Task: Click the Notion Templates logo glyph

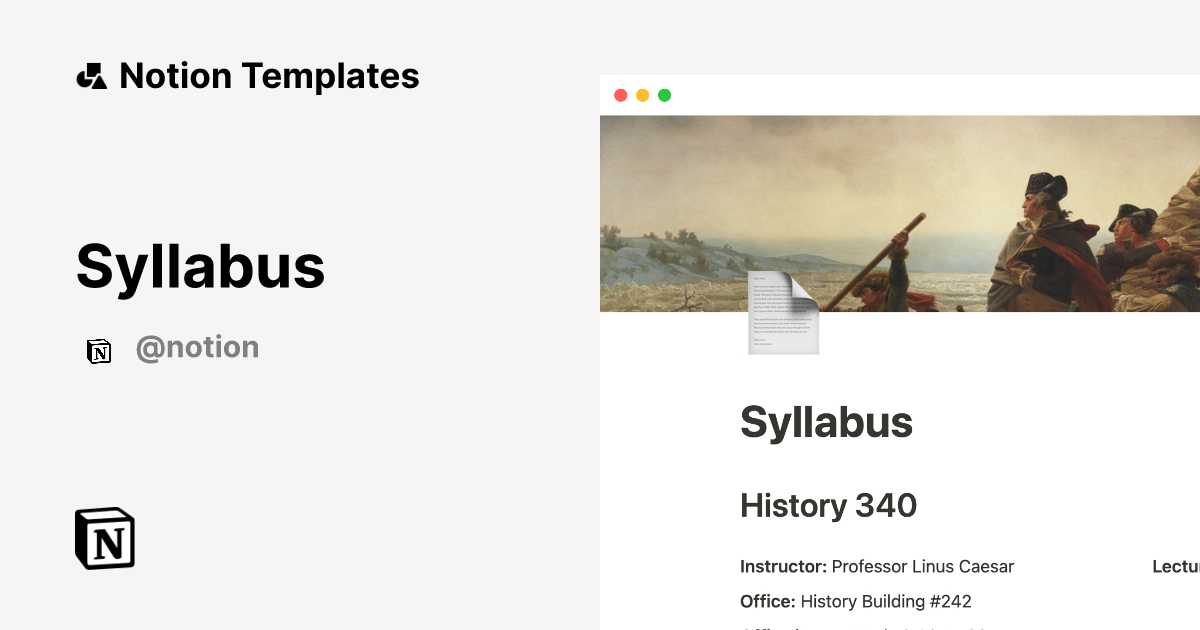Action: tap(92, 75)
